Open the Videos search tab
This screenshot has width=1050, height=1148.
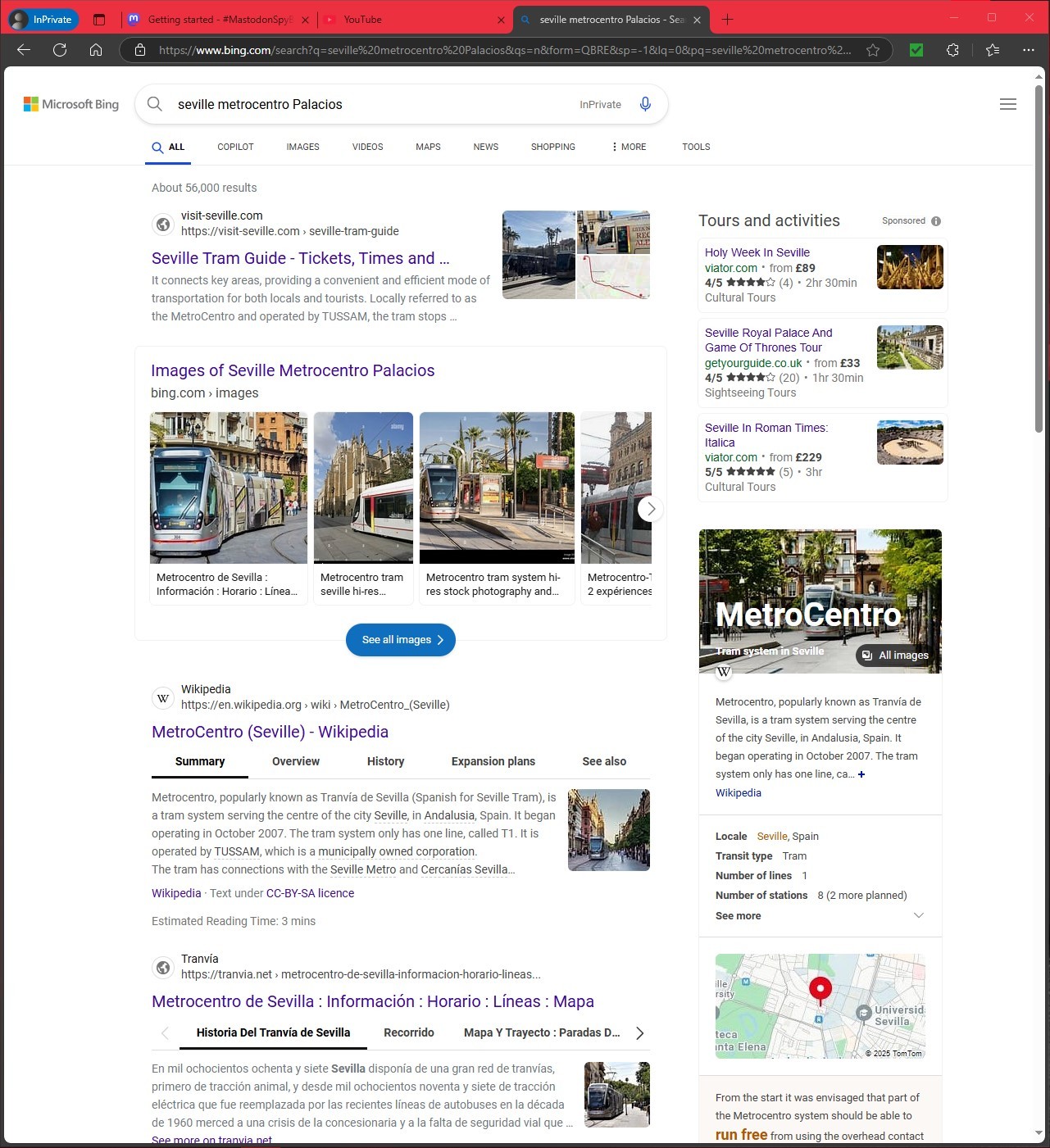367,147
